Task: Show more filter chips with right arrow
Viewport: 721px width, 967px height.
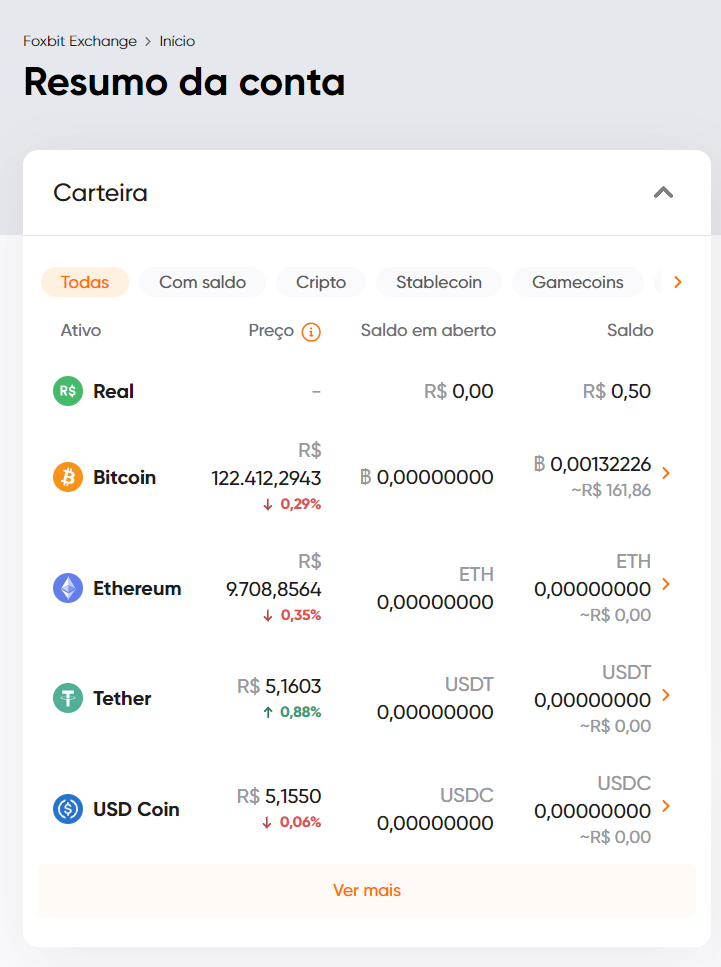Action: (x=678, y=282)
